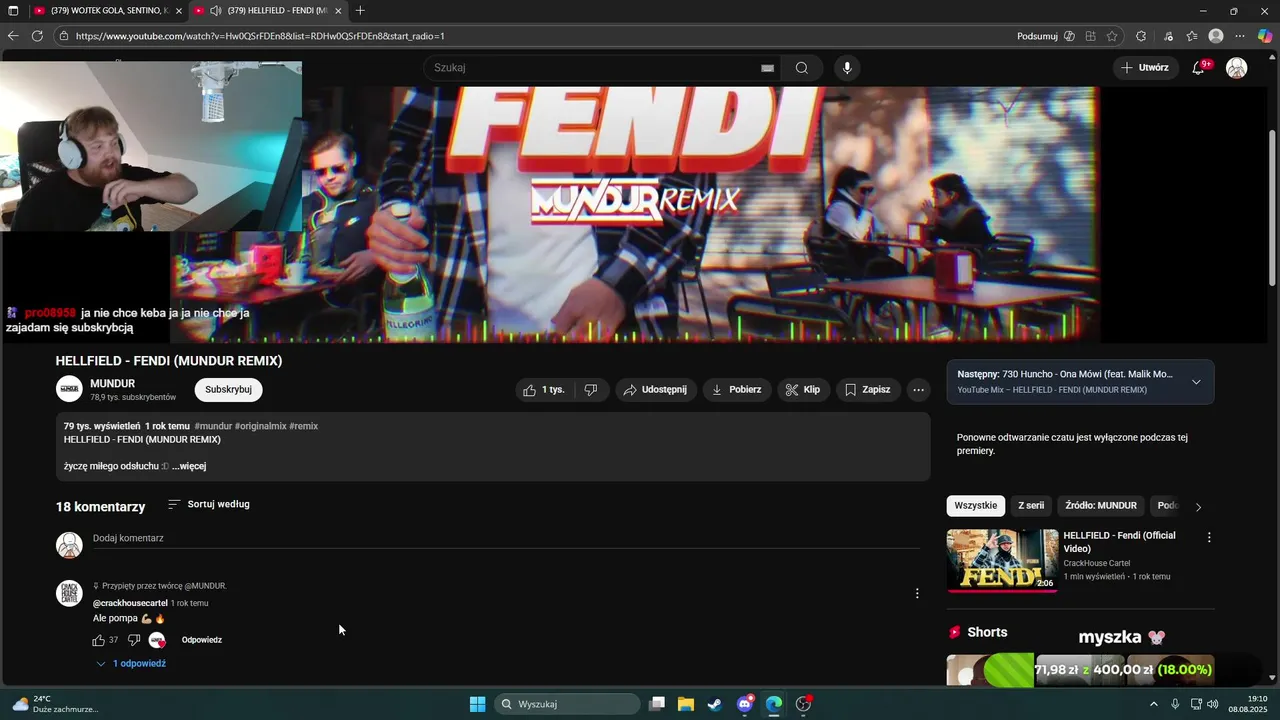Dislike the crackhousecartel comment
This screenshot has height=720, width=1280.
(134, 640)
